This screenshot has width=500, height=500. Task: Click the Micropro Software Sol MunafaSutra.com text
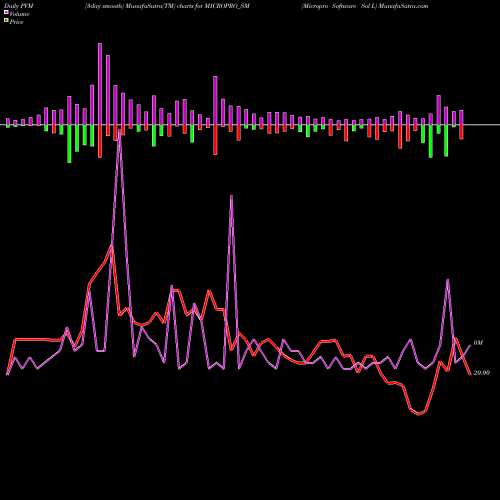coord(365,6)
